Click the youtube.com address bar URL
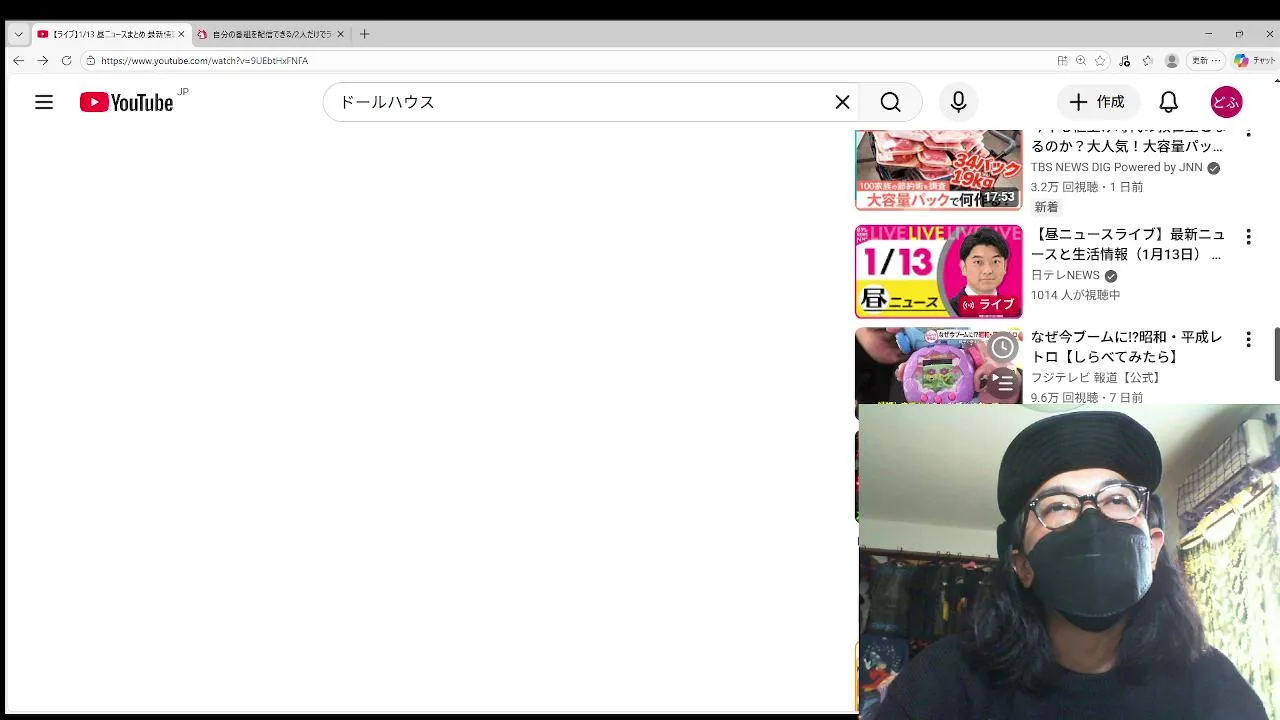This screenshot has height=720, width=1280. coord(204,61)
